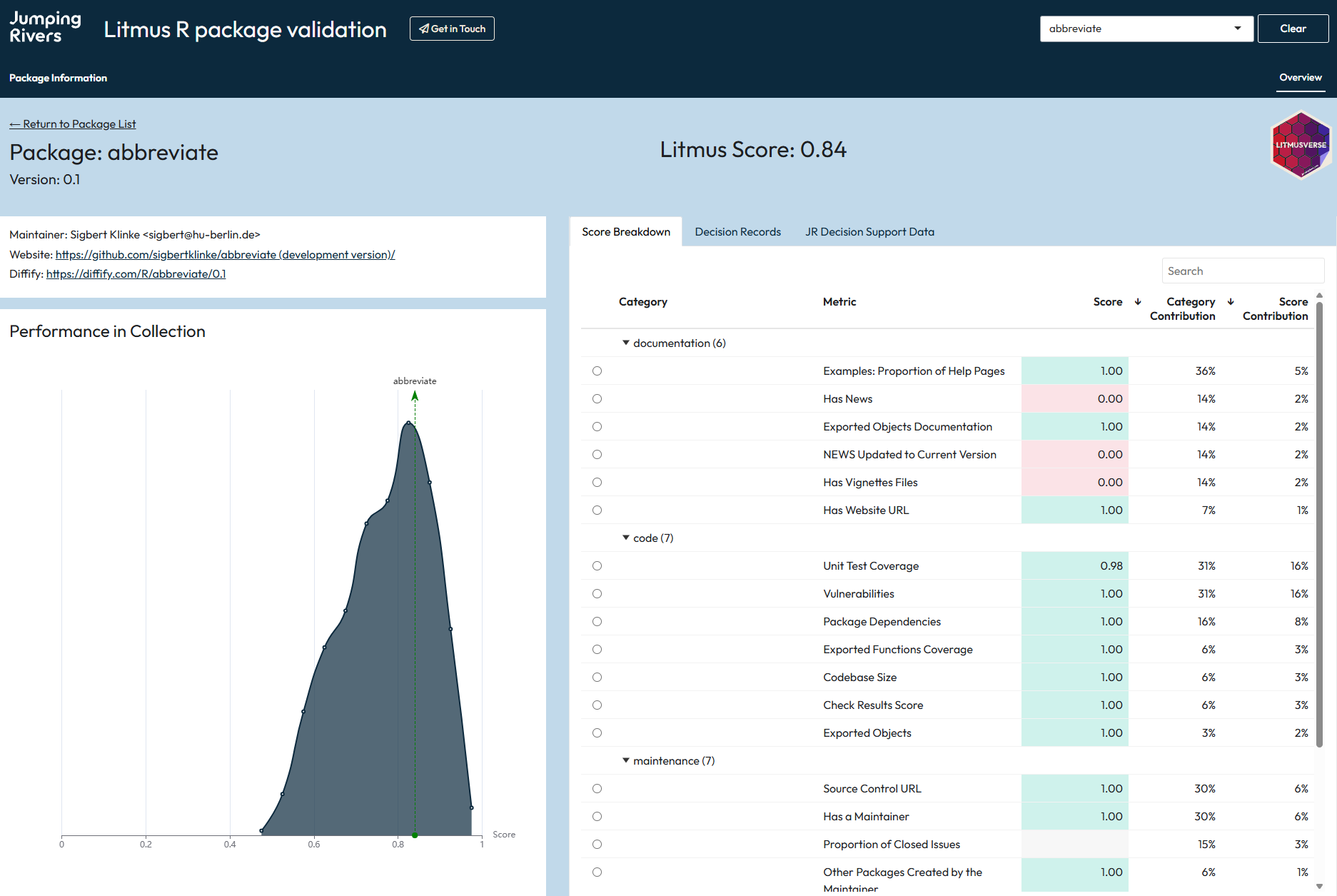Click the density curve peak point
This screenshot has height=896, width=1337.
408,423
